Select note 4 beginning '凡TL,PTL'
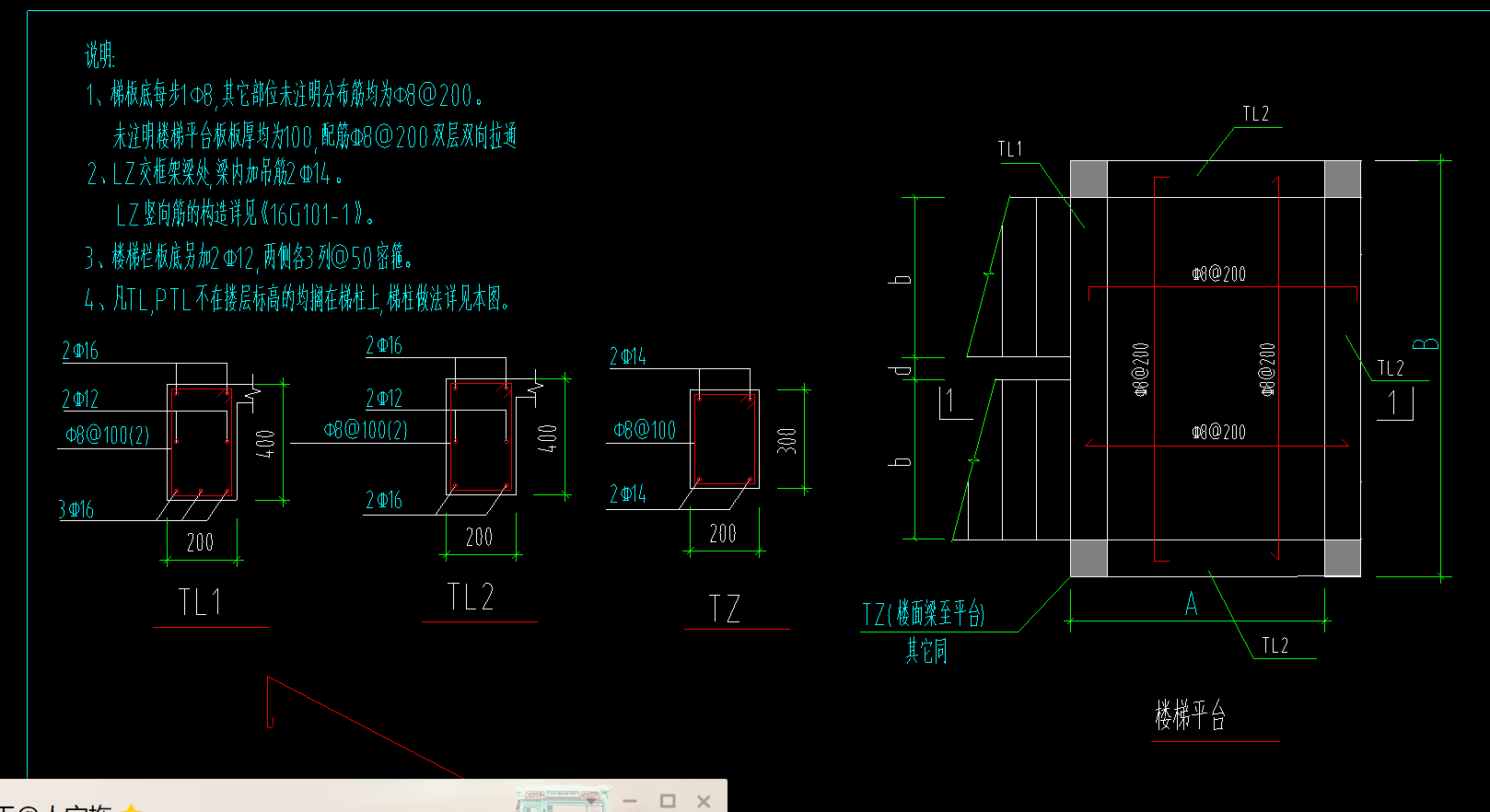This screenshot has width=1490, height=812. (x=297, y=298)
